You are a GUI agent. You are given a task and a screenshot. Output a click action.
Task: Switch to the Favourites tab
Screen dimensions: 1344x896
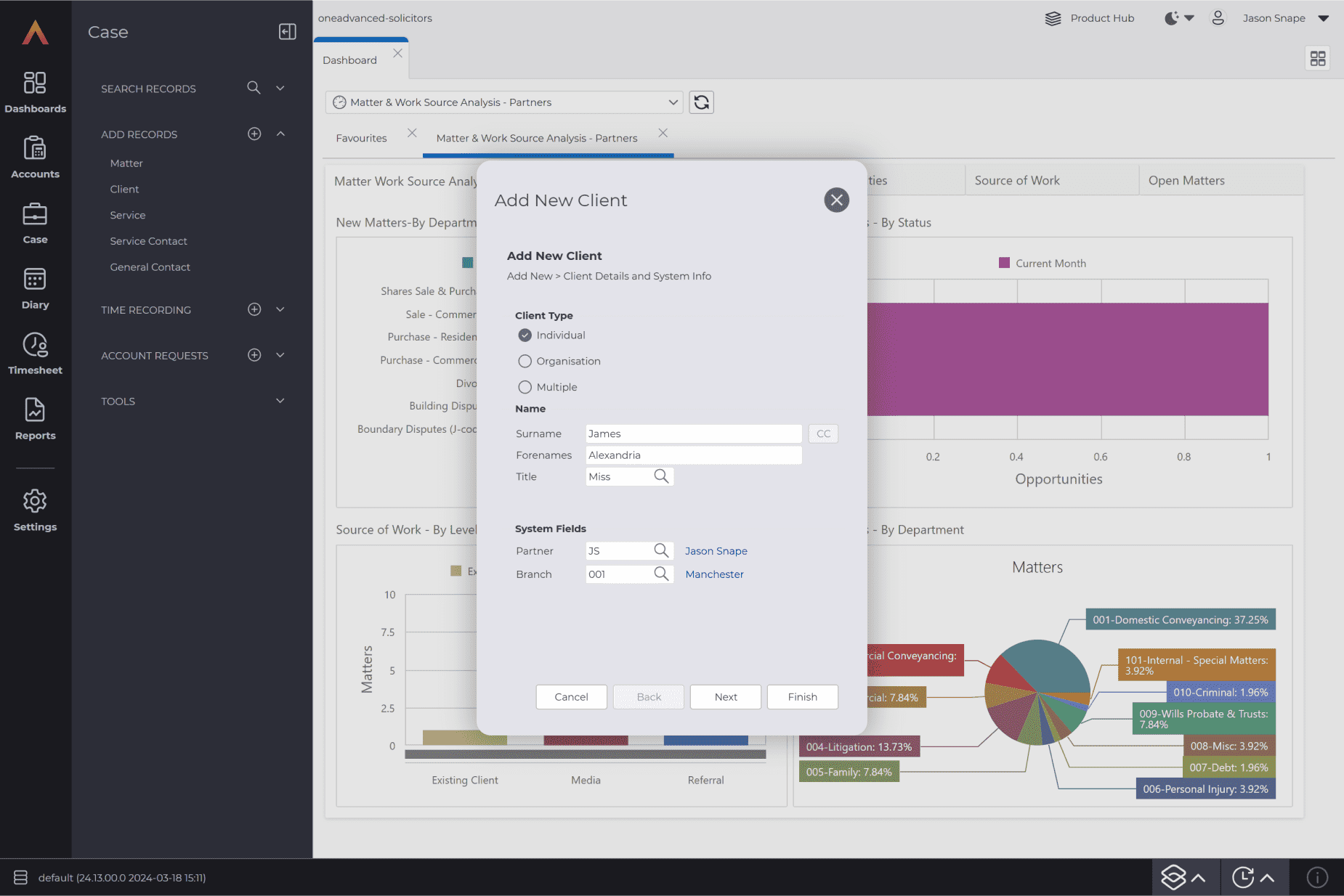click(361, 139)
